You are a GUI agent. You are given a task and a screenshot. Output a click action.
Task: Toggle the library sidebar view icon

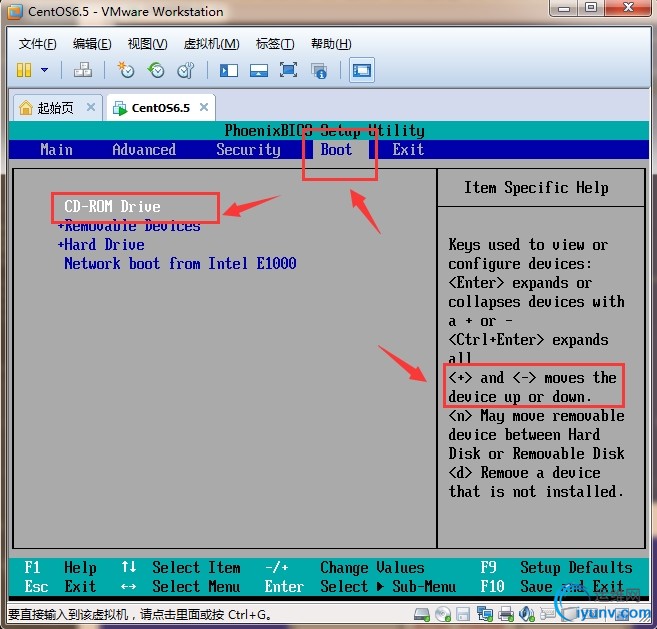[x=229, y=70]
